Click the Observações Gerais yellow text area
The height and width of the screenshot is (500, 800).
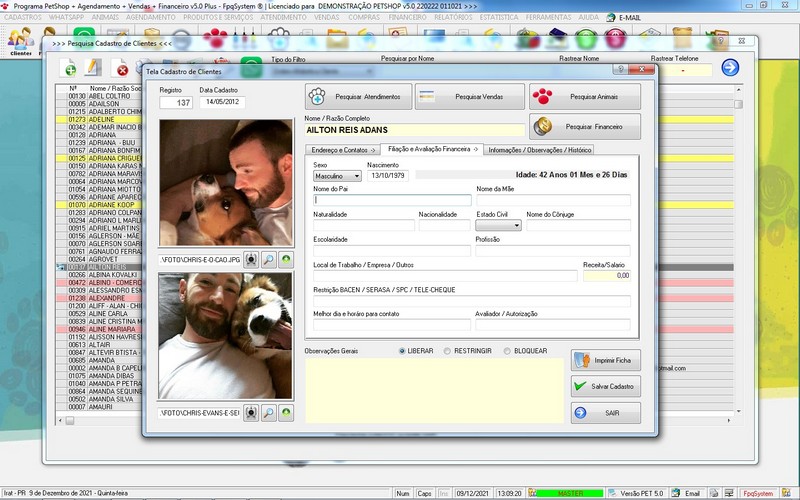click(x=434, y=390)
